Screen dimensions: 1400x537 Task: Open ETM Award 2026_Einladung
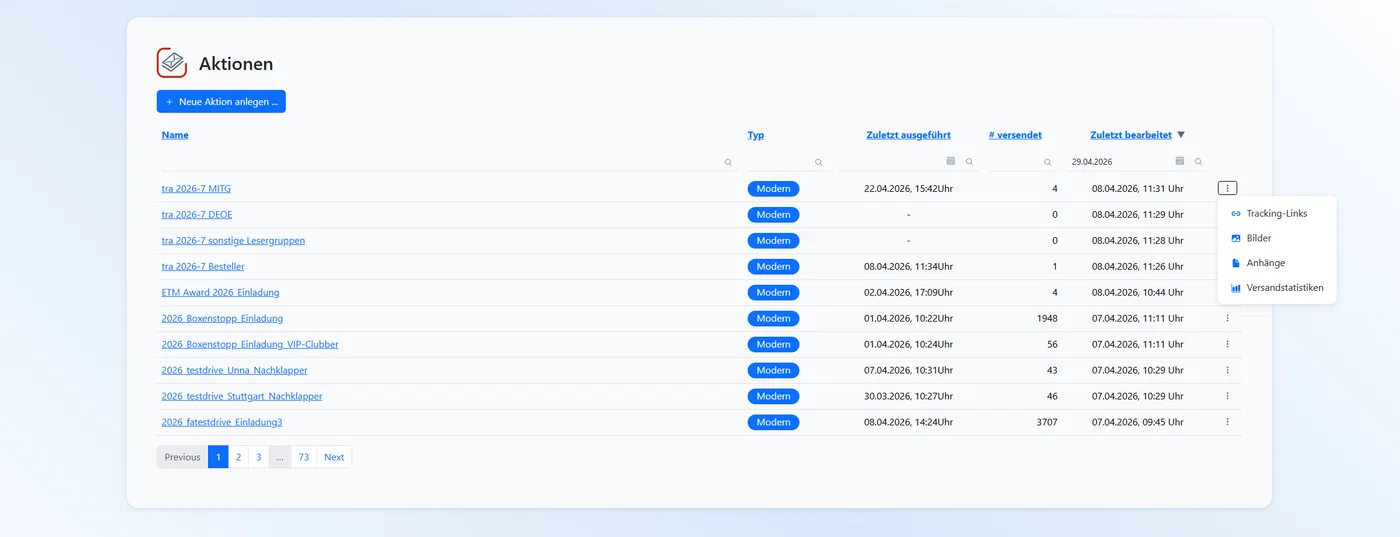point(220,292)
